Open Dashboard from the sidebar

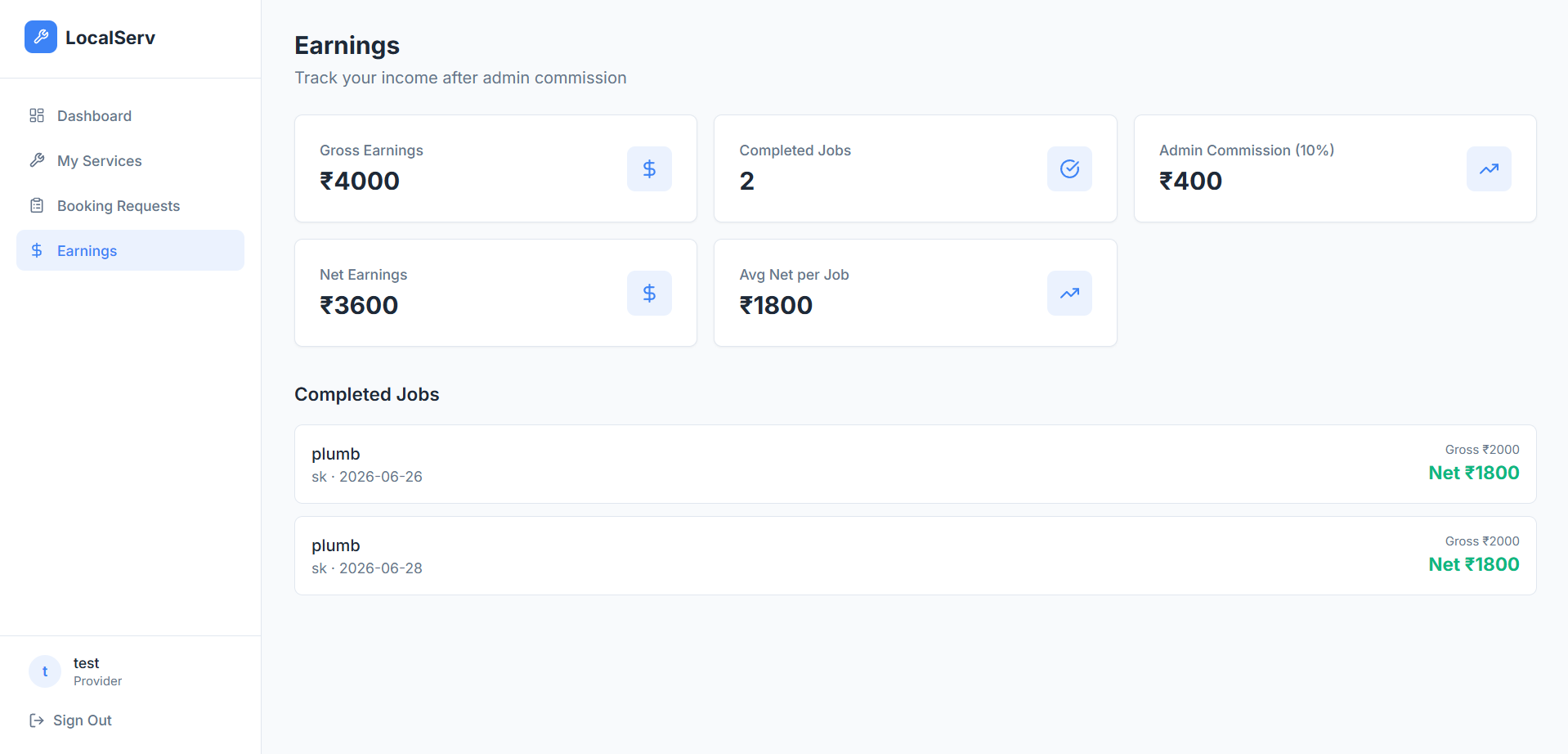[130, 115]
